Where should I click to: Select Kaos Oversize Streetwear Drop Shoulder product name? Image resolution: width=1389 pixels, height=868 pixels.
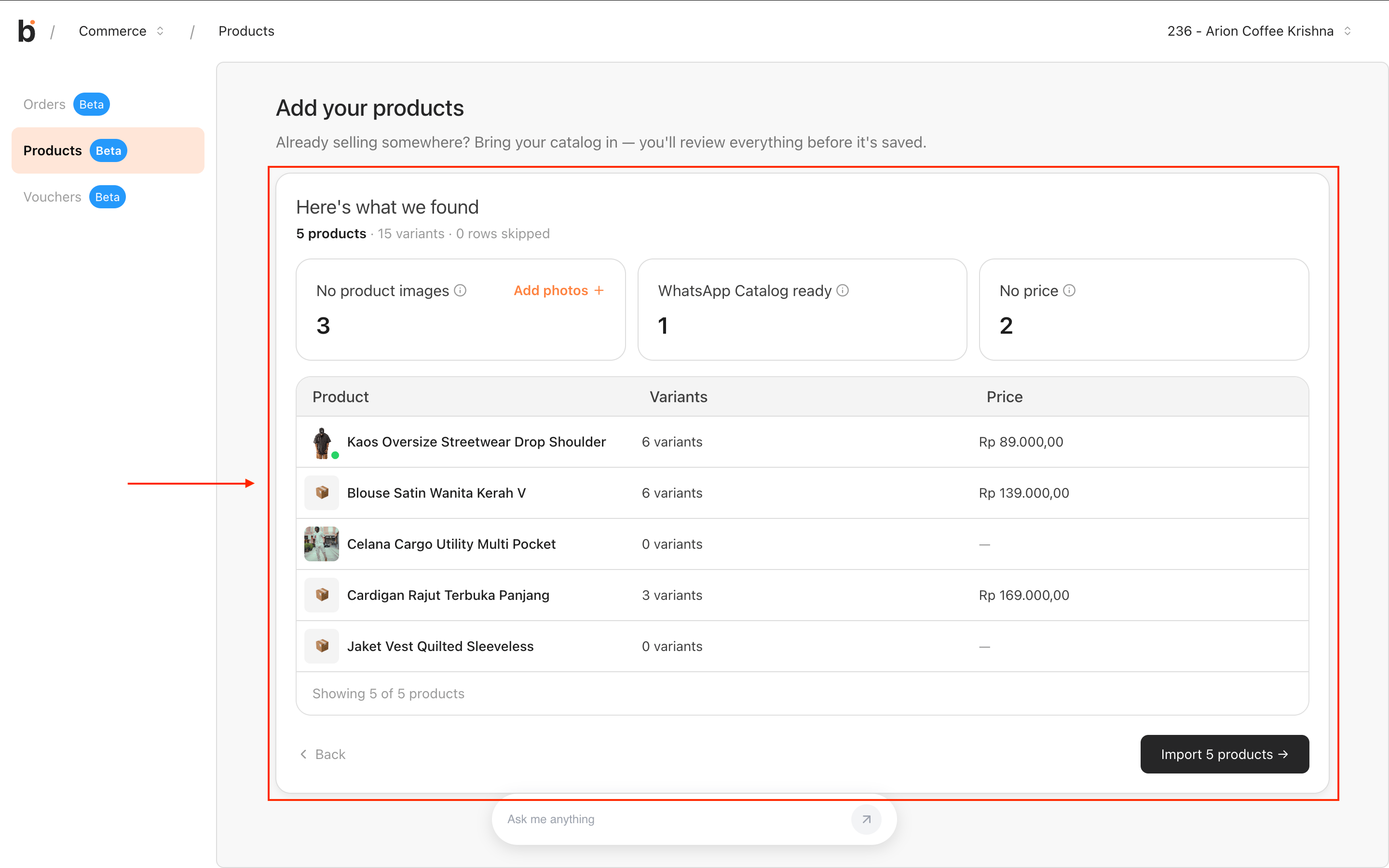pyautogui.click(x=477, y=442)
